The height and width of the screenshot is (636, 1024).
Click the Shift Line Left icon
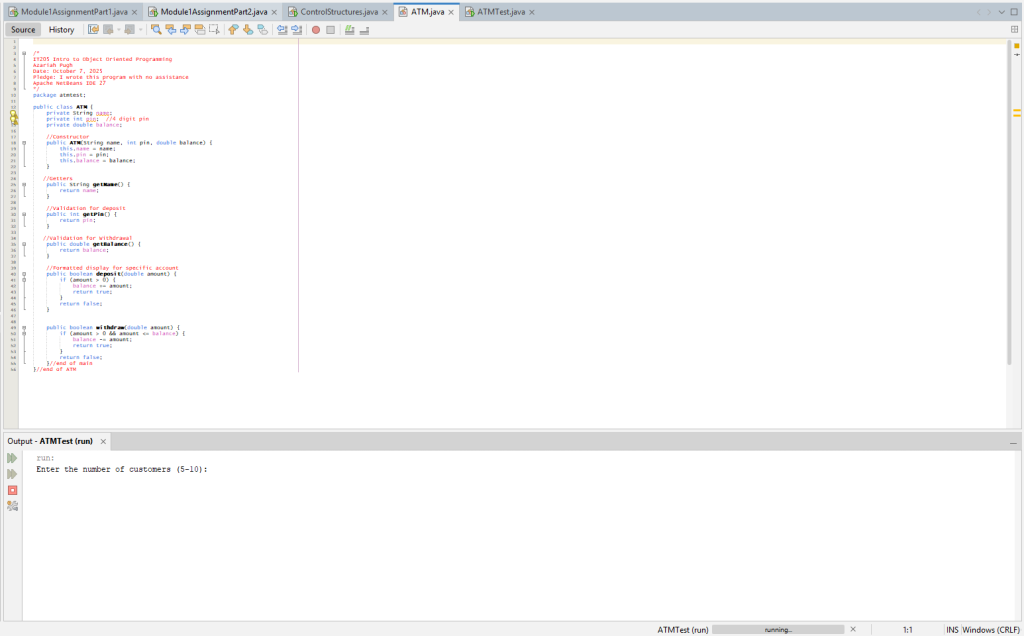282,30
